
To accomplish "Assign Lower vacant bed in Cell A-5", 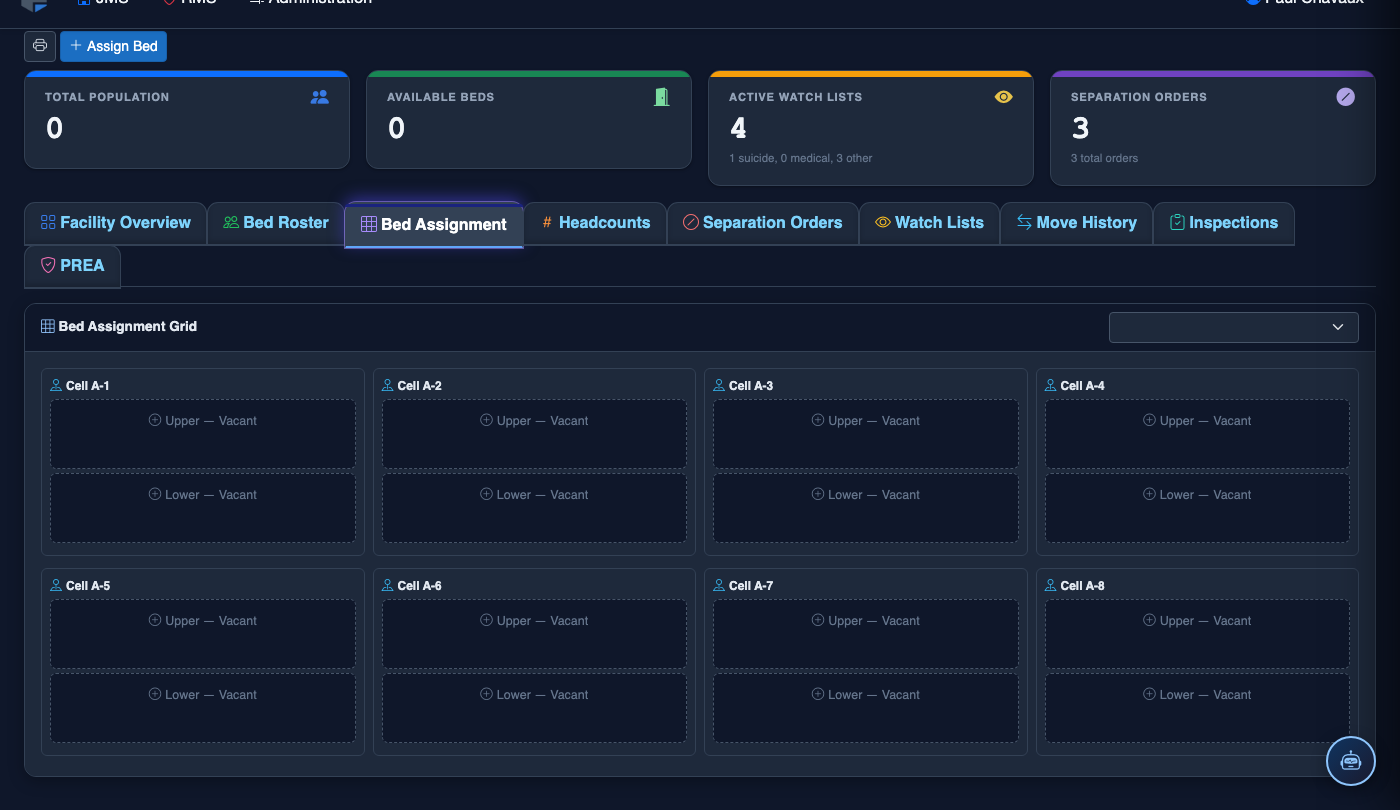I will click(x=203, y=708).
